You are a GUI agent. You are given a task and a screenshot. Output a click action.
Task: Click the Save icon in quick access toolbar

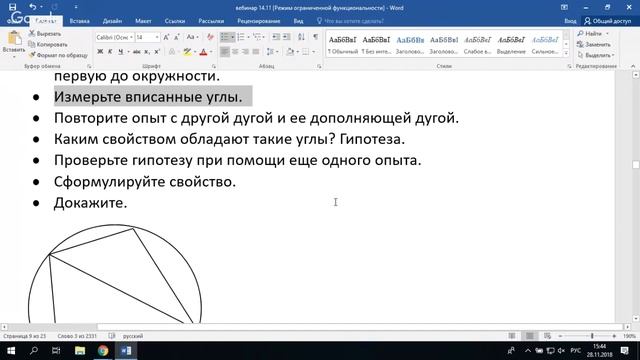tap(13, 7)
